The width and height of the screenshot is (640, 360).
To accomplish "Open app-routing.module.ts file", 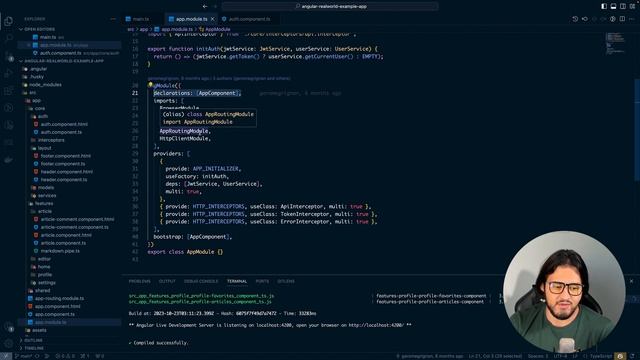I will point(59,298).
